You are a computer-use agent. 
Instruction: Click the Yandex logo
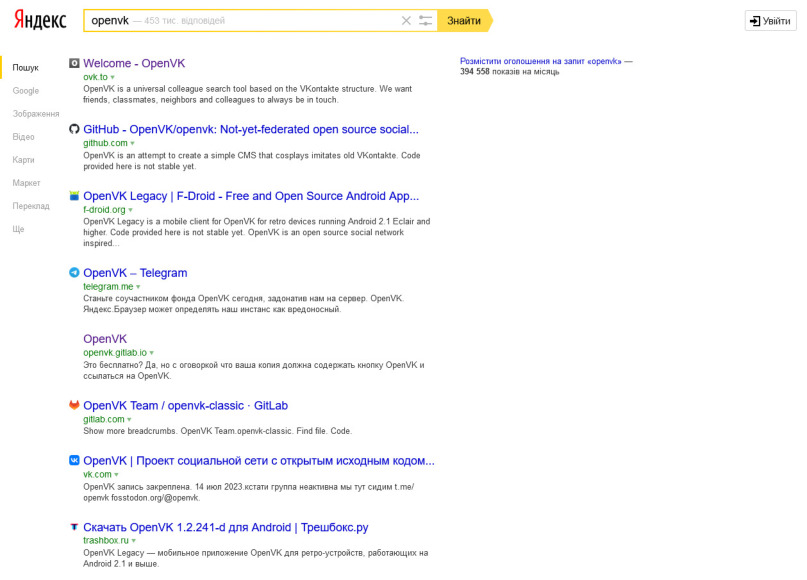40,20
